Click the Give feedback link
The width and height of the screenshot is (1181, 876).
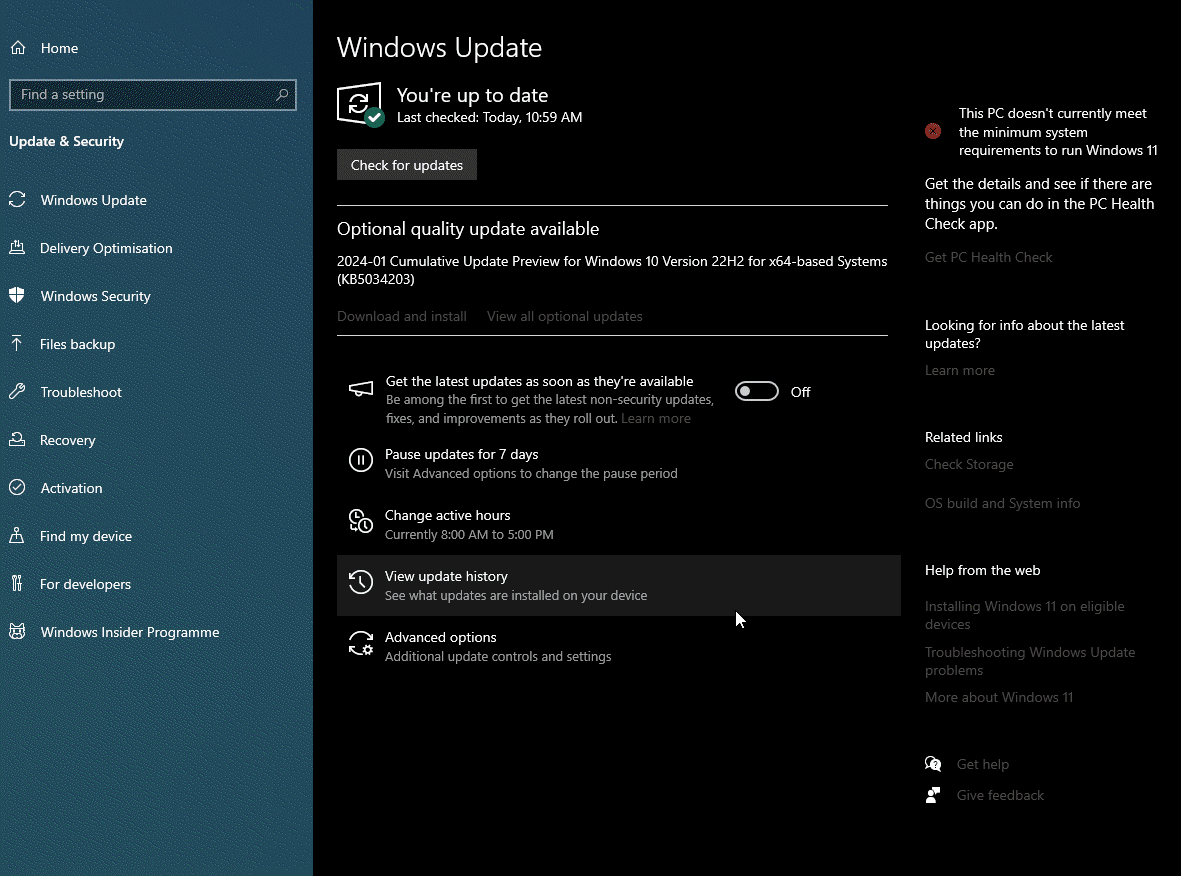[x=1000, y=795]
